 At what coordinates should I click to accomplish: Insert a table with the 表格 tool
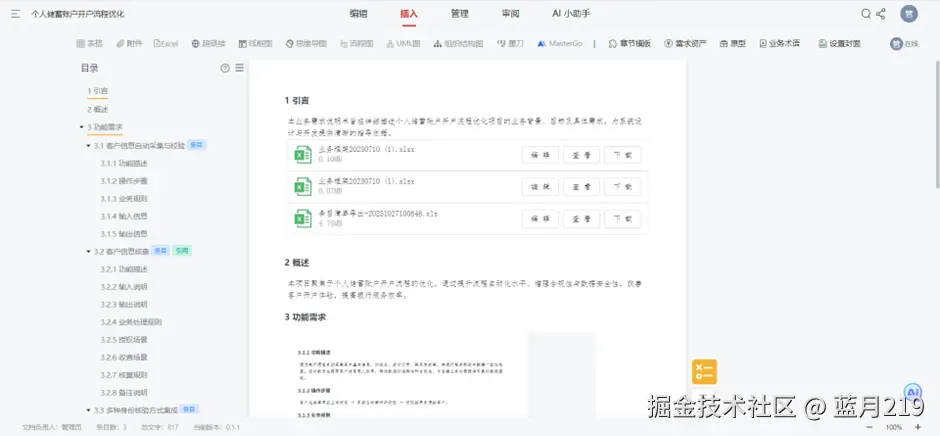(89, 43)
